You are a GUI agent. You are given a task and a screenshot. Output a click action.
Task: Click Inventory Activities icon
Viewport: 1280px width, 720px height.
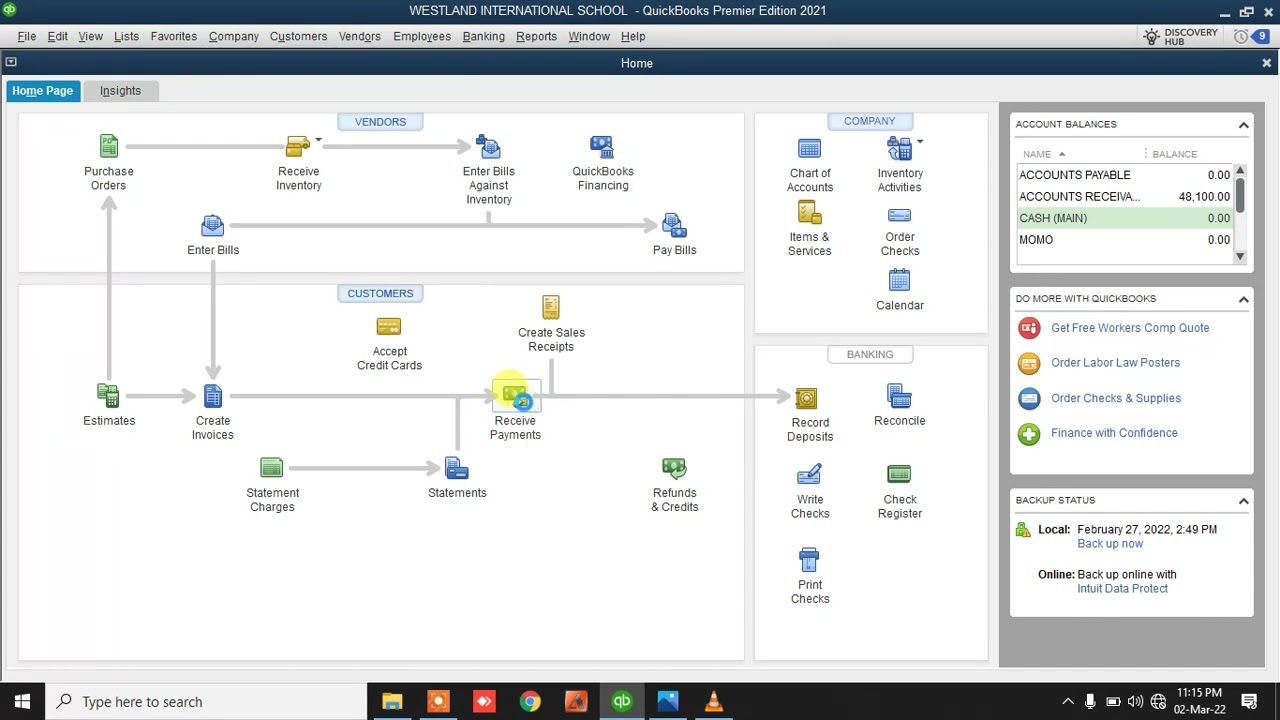(x=899, y=149)
